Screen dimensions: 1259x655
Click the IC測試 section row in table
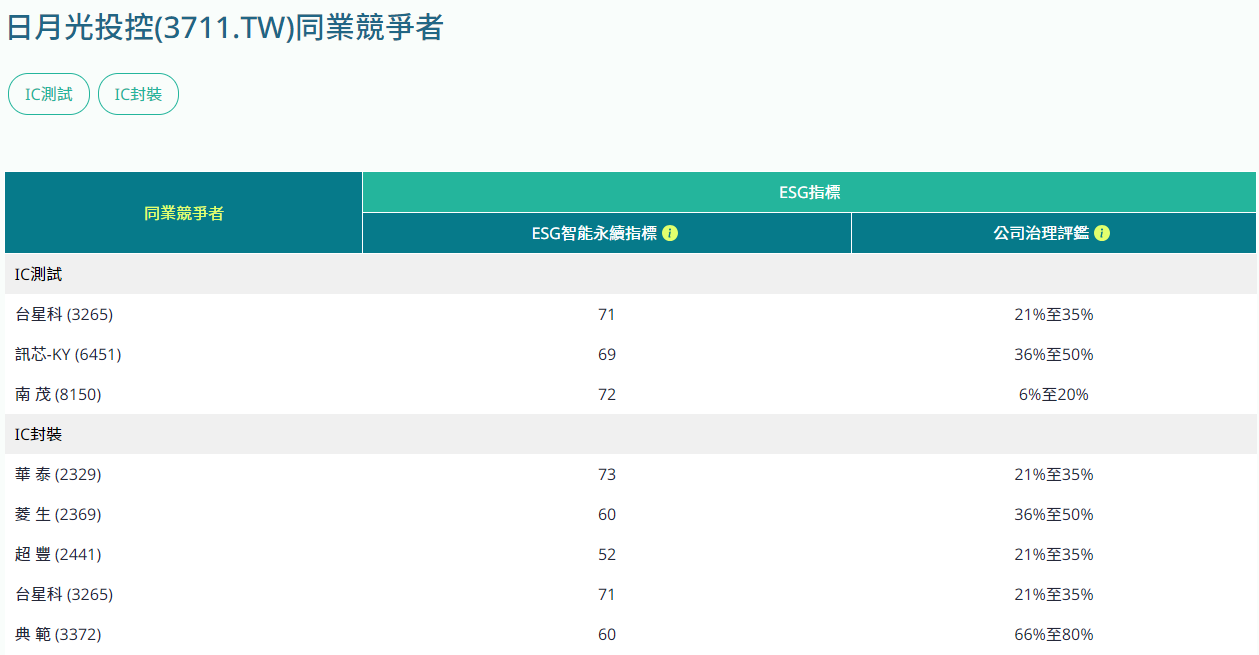coord(39,274)
